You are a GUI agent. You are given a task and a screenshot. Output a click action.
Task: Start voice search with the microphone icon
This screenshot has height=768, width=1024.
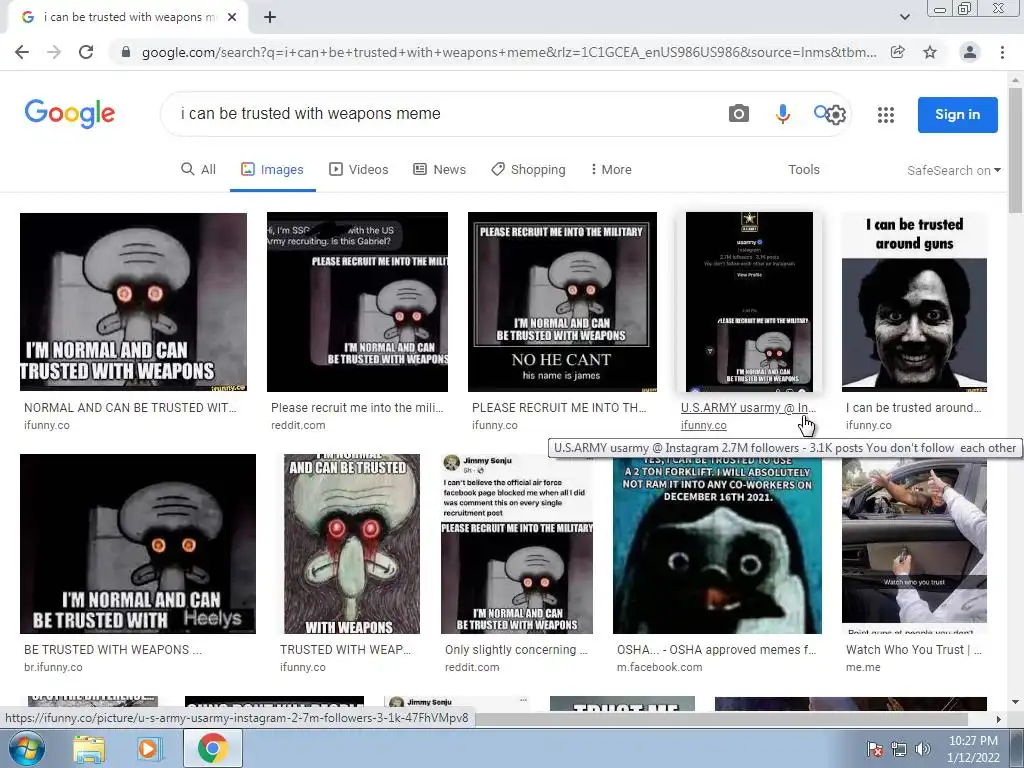click(782, 114)
